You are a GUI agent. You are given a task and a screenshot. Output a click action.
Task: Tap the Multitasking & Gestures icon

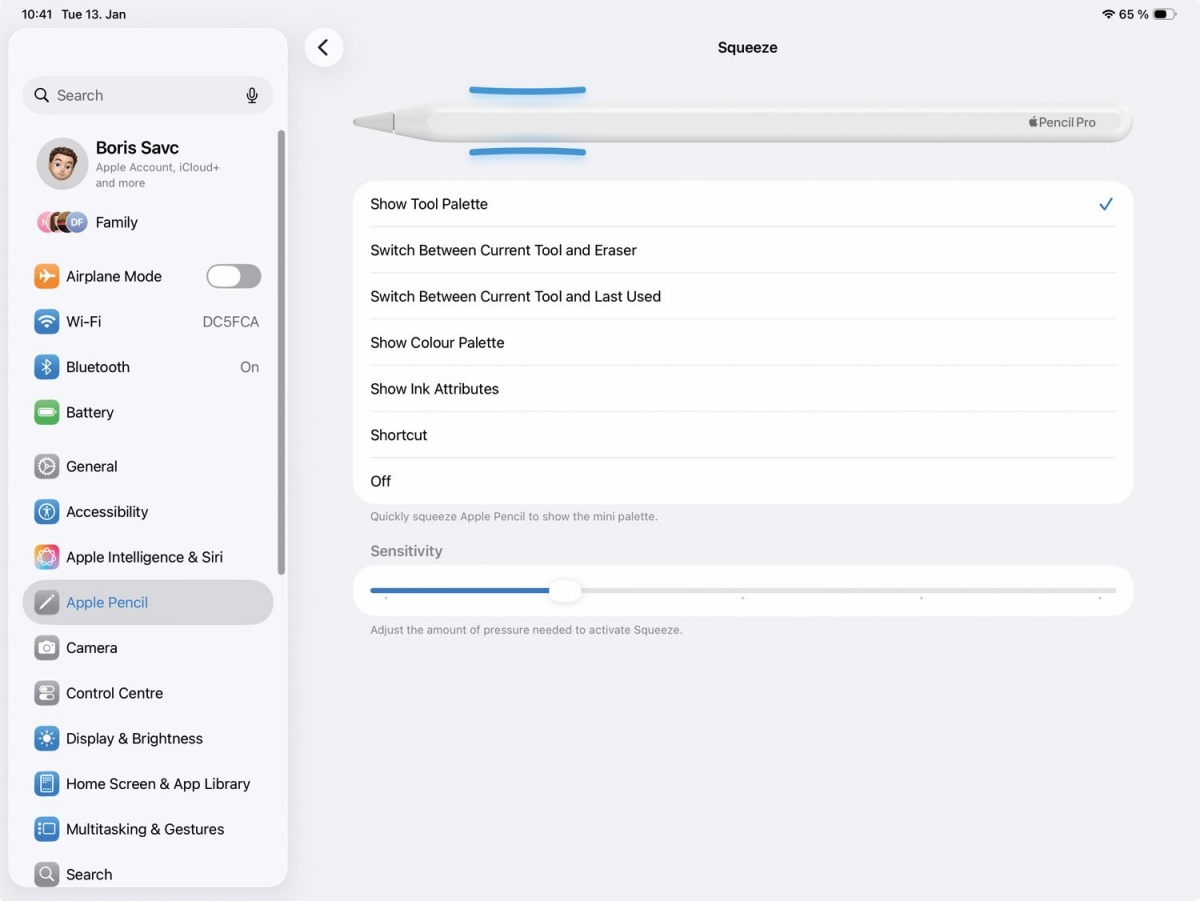pyautogui.click(x=46, y=829)
